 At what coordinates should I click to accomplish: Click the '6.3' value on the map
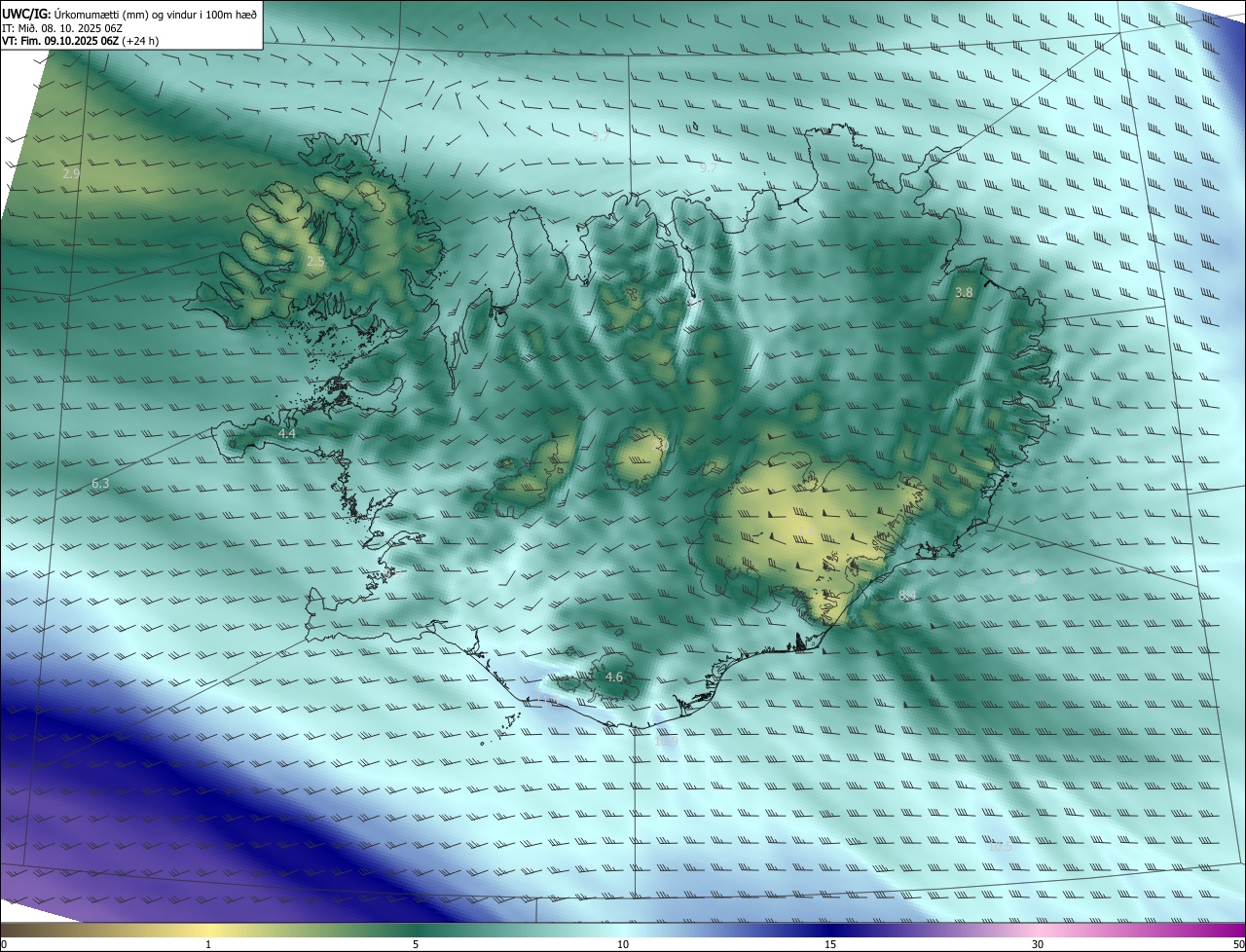[100, 483]
